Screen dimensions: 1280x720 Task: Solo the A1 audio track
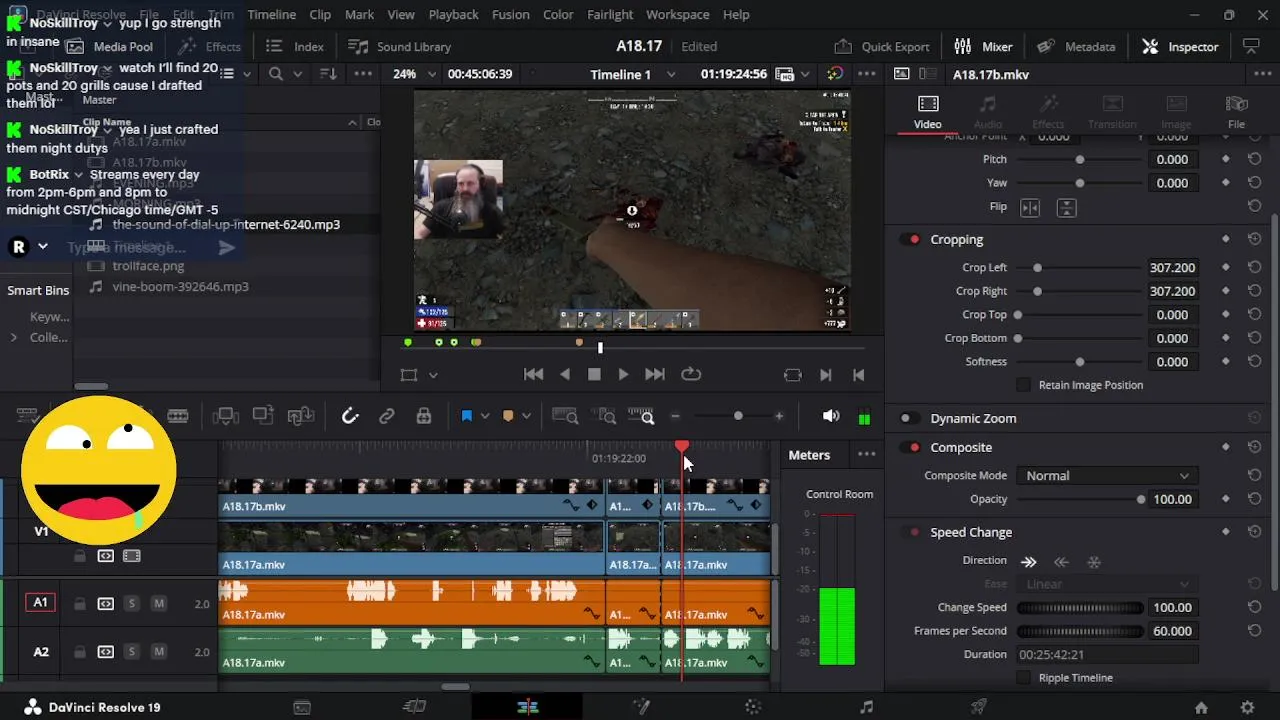pos(131,603)
